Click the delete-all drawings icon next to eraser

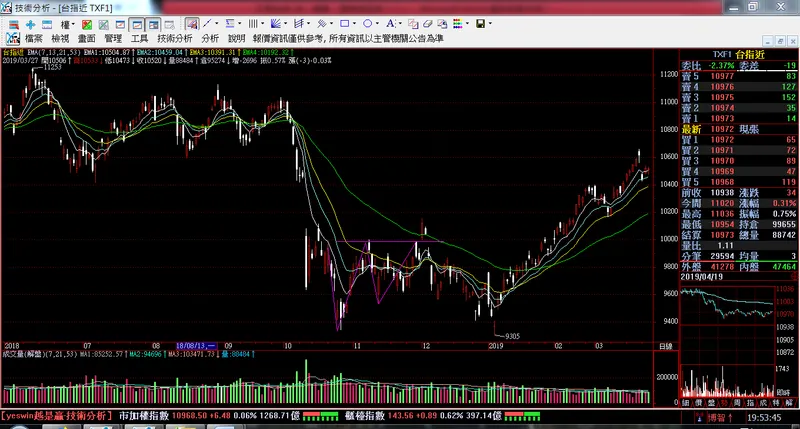click(442, 24)
